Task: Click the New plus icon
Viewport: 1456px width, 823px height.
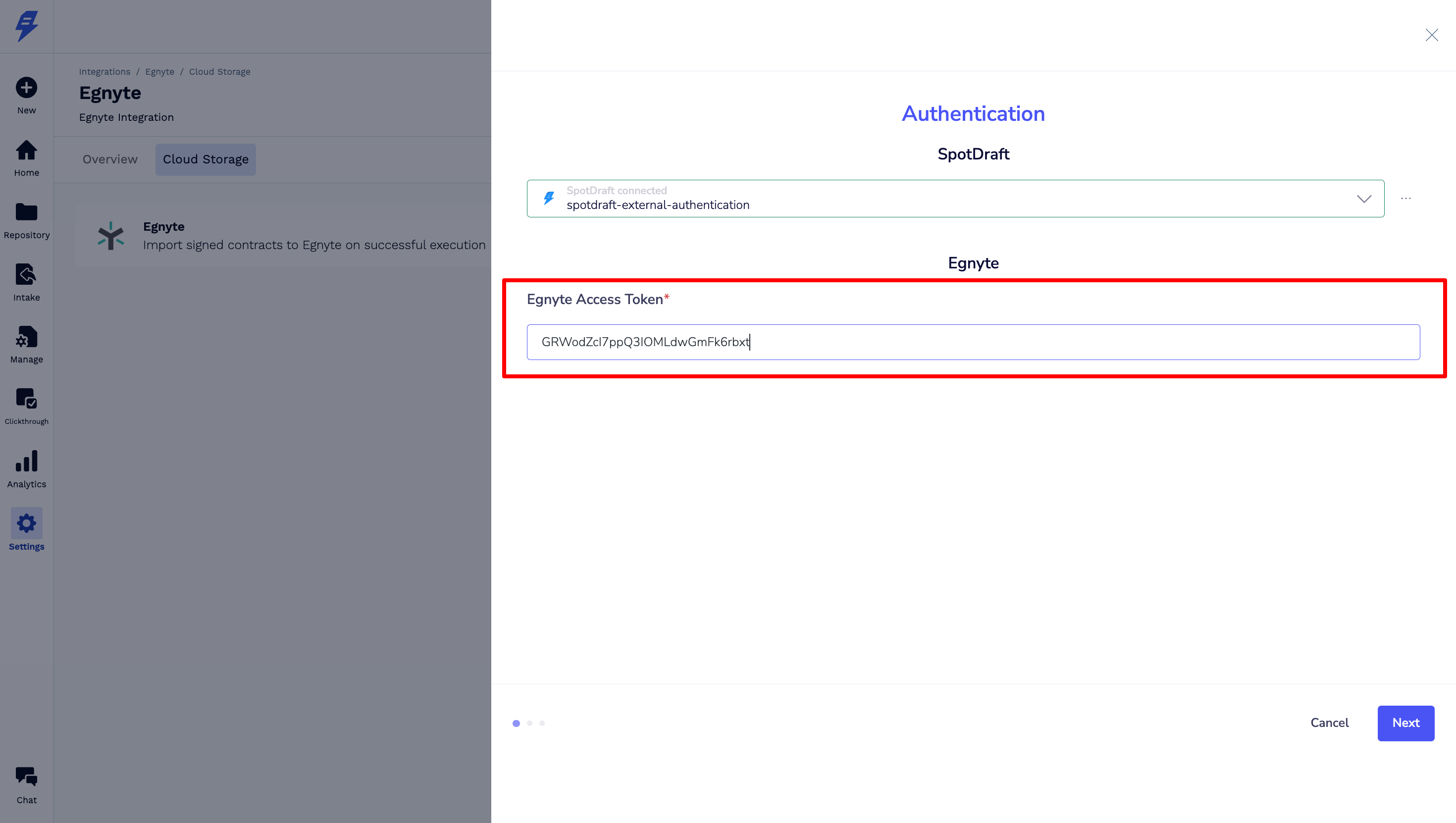Action: click(27, 88)
